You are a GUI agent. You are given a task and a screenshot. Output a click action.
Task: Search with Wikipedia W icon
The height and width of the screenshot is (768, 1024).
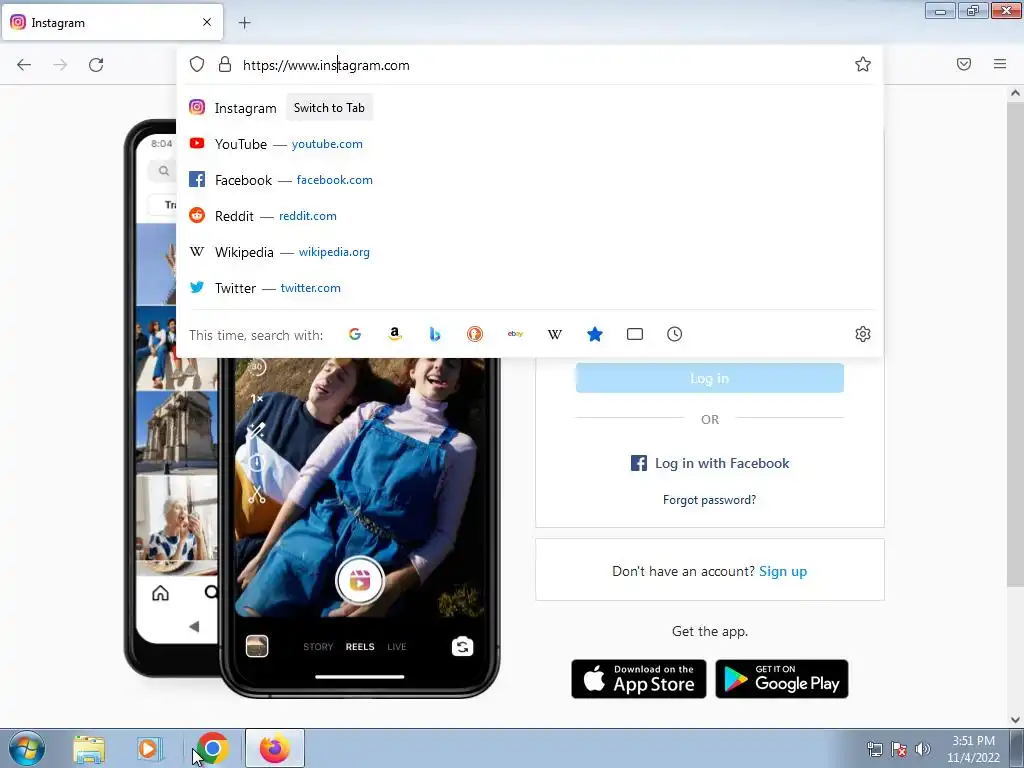click(554, 334)
